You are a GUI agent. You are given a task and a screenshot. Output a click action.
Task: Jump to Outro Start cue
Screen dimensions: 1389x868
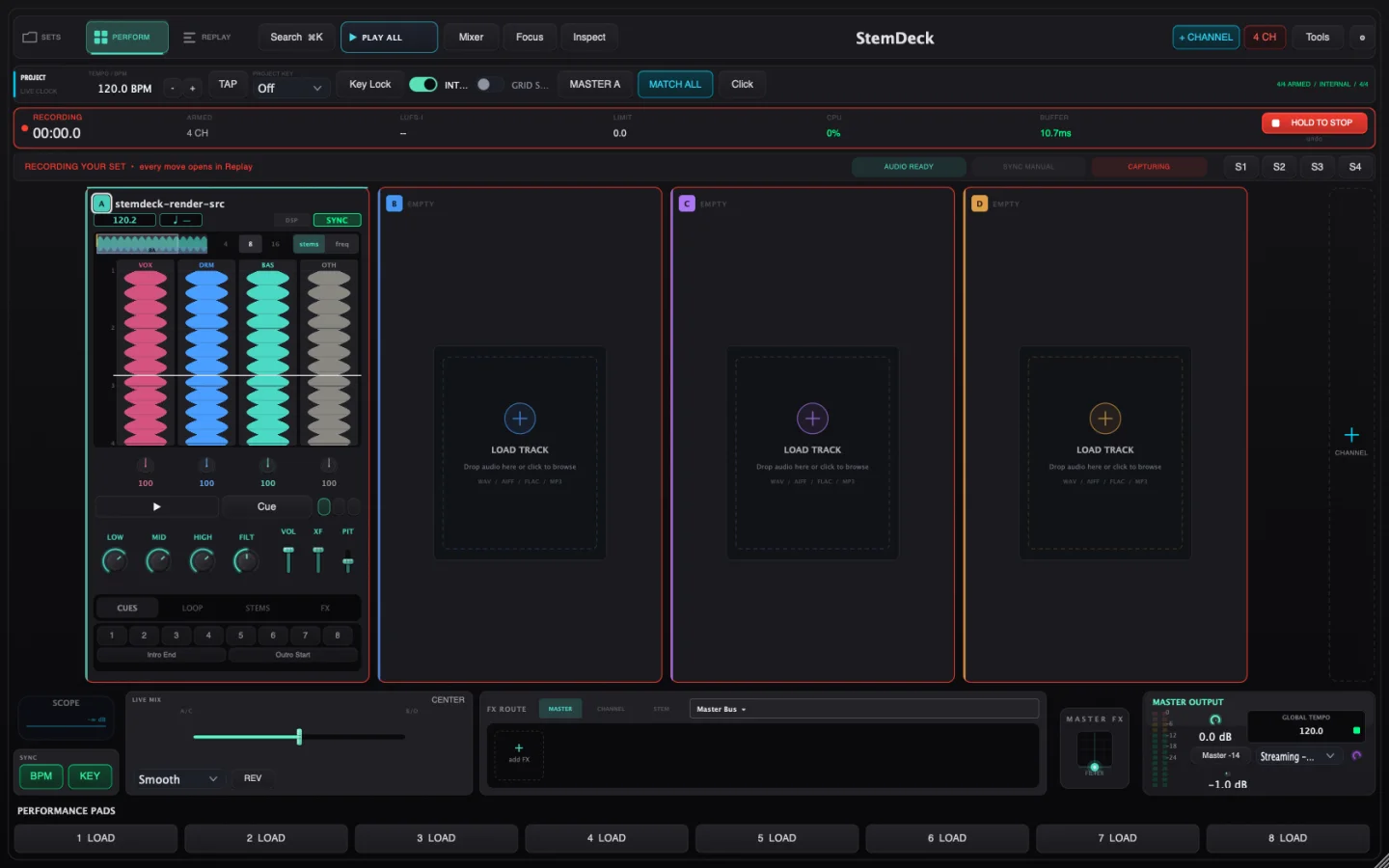(293, 655)
